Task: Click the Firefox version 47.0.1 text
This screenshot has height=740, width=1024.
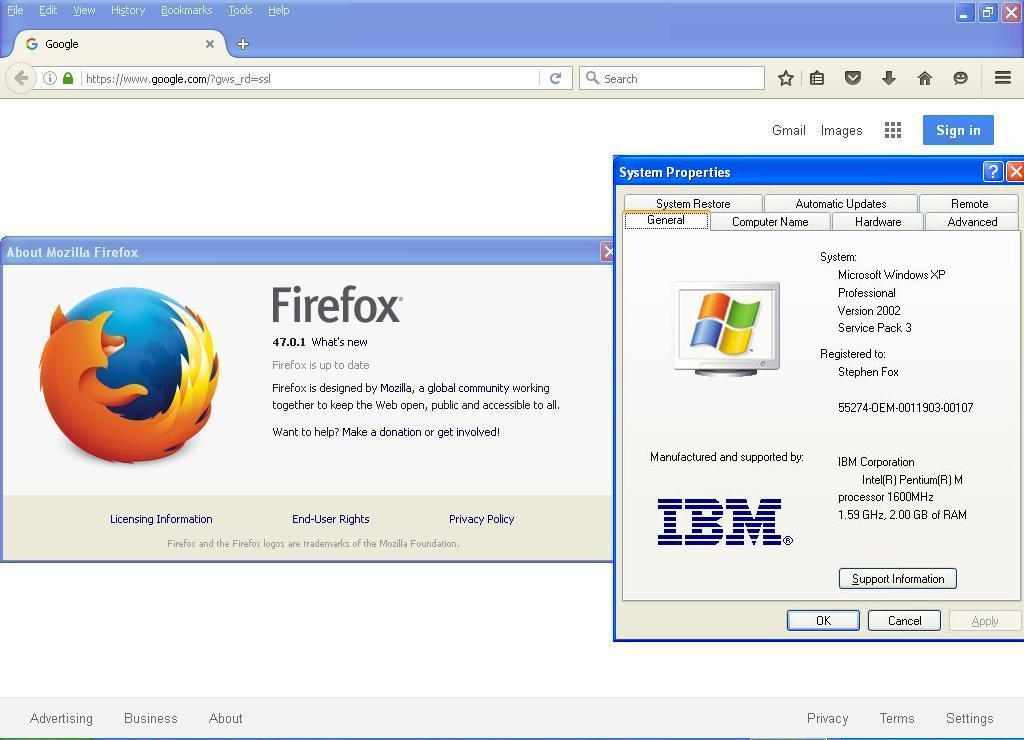Action: tap(289, 342)
